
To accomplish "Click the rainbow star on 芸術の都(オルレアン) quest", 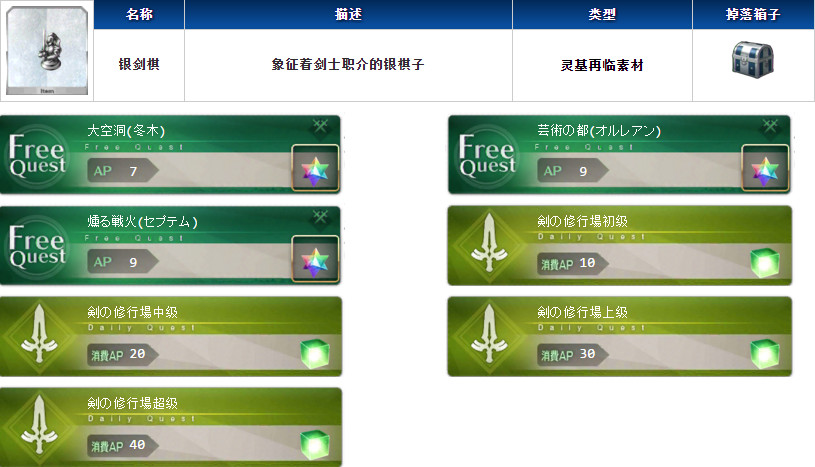I will (x=765, y=168).
